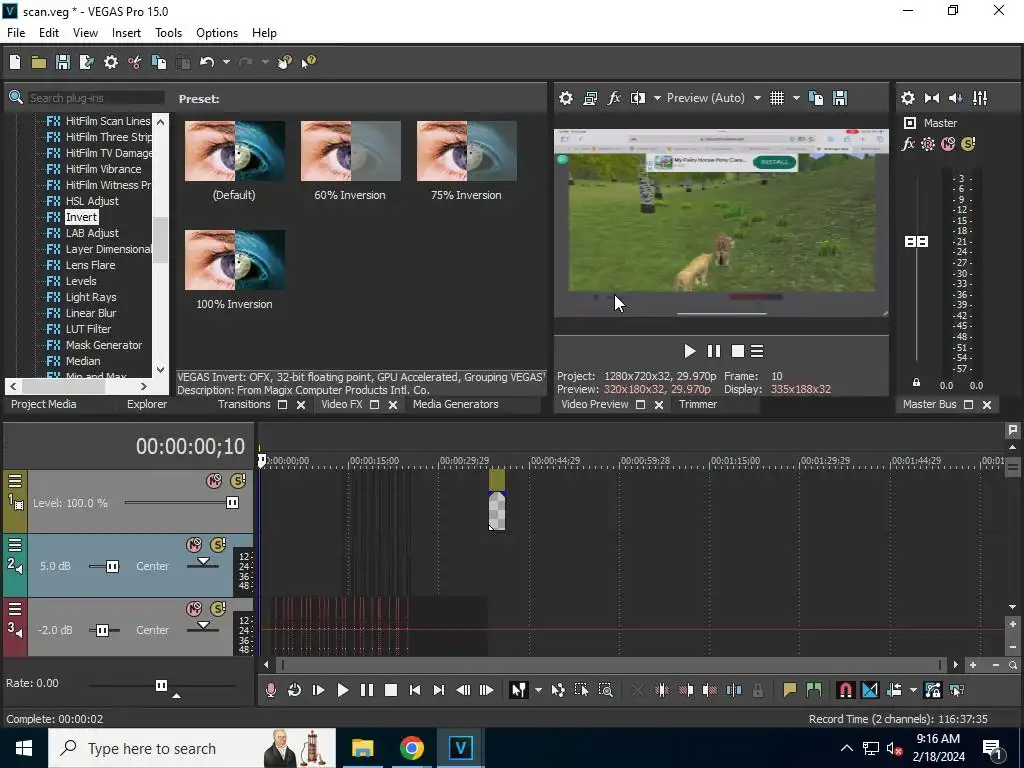The height and width of the screenshot is (768, 1024).
Task: Switch to the Explorer tab
Action: coord(147,404)
